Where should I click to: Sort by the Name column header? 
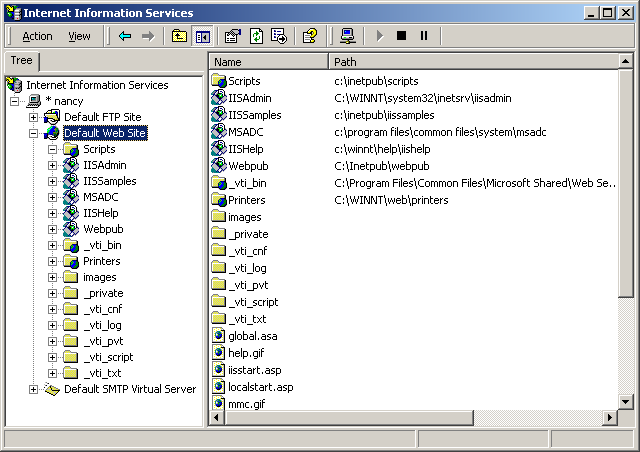click(269, 62)
